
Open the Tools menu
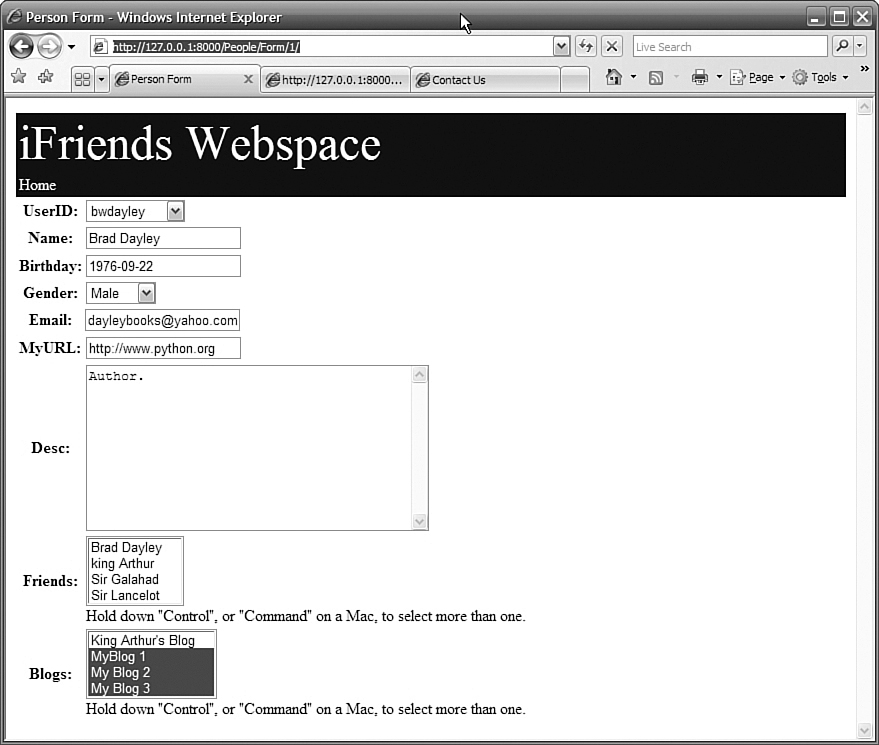tap(820, 77)
